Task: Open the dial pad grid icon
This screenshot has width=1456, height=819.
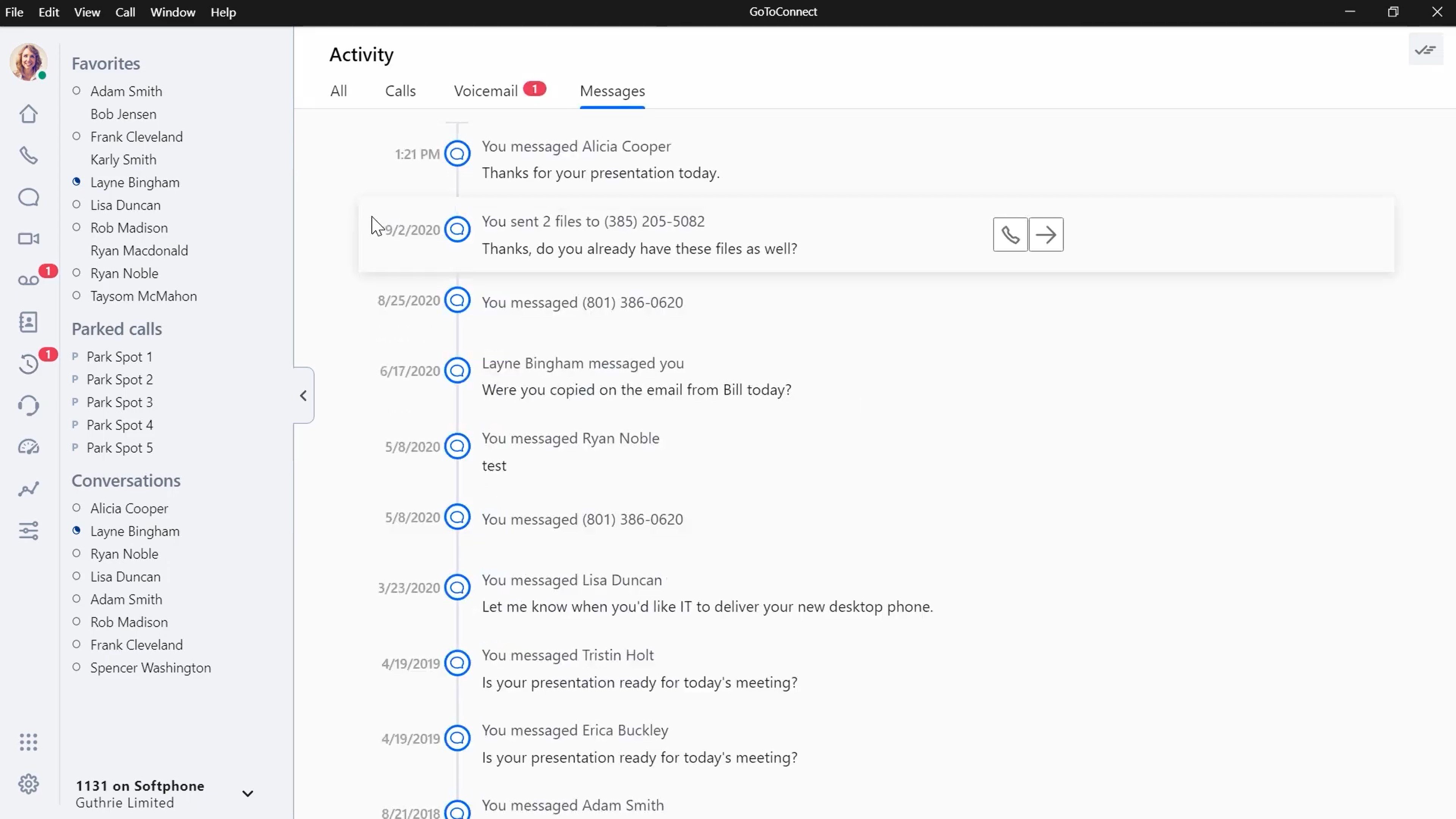Action: click(28, 742)
